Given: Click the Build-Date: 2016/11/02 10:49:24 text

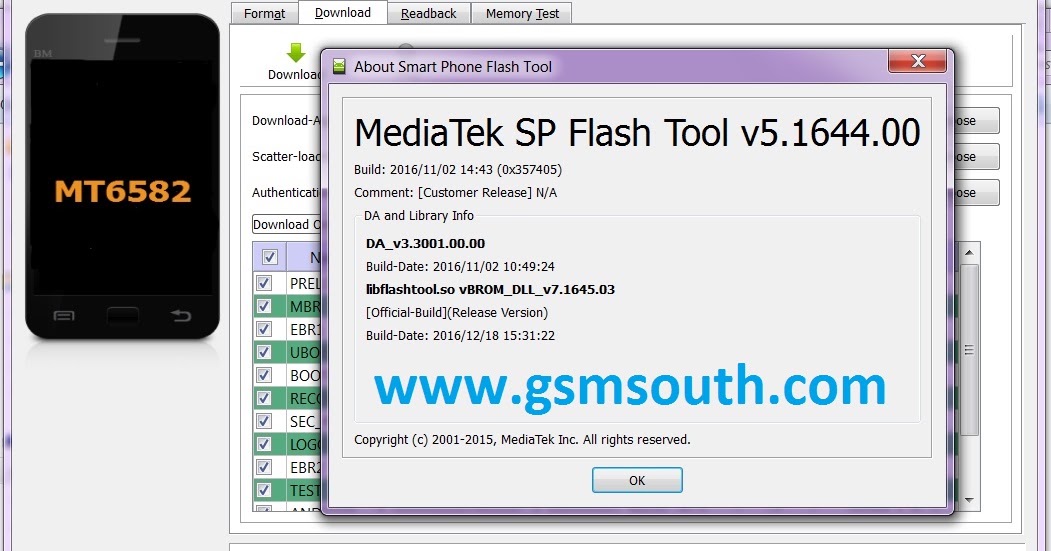Looking at the screenshot, I should coord(460,267).
